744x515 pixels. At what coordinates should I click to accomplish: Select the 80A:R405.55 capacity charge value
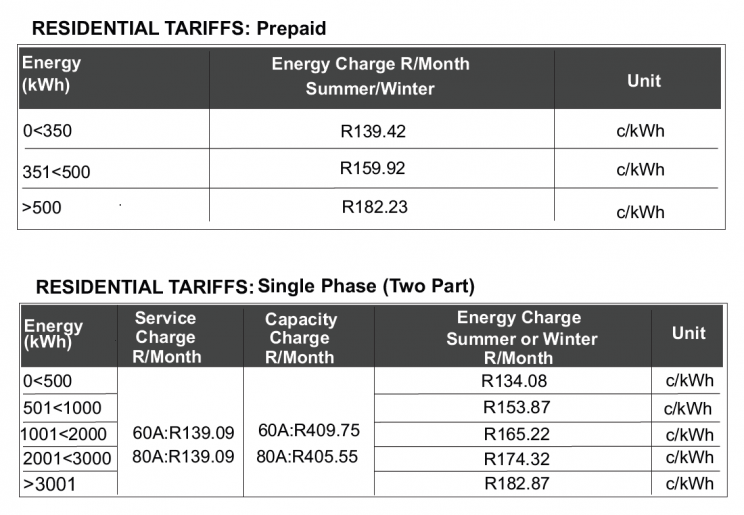[308, 457]
